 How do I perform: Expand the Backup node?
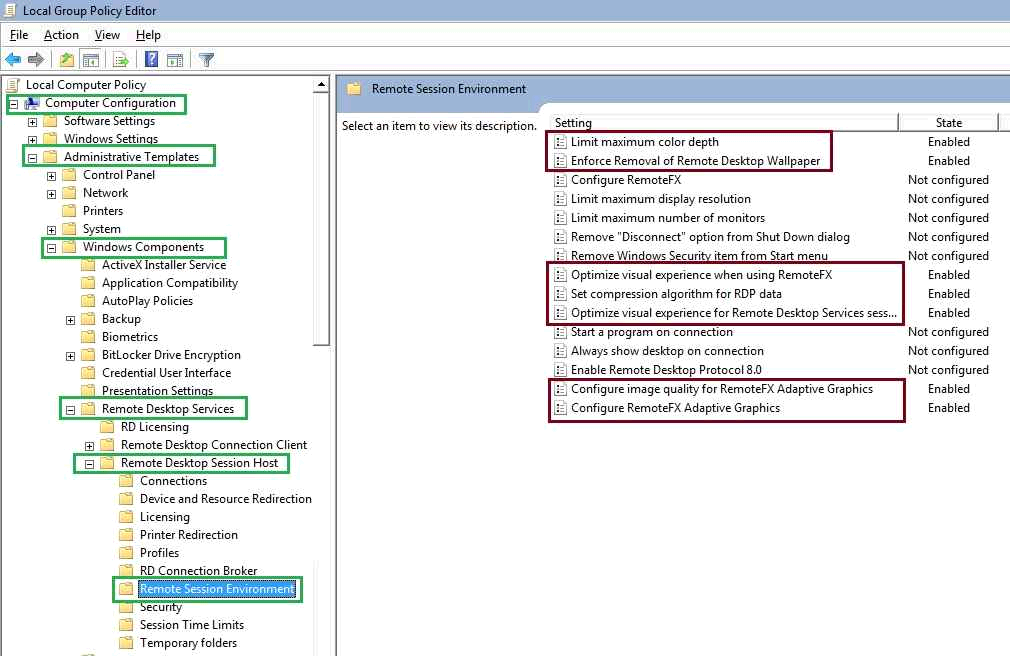[x=71, y=320]
